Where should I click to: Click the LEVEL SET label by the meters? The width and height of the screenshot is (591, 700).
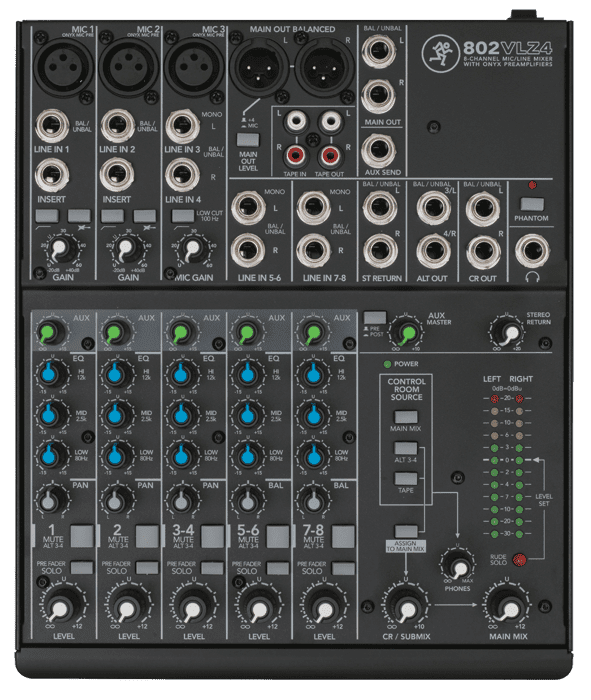point(544,500)
